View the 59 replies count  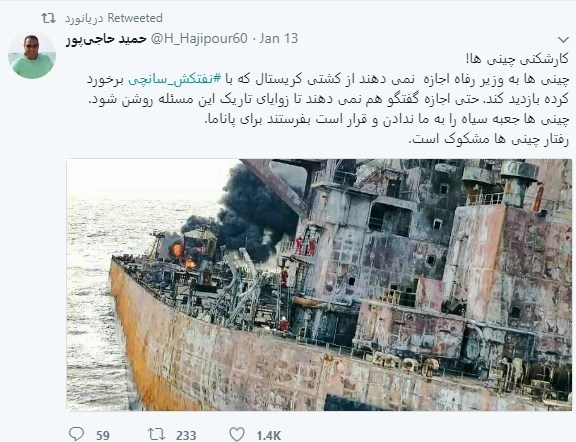[x=103, y=435]
